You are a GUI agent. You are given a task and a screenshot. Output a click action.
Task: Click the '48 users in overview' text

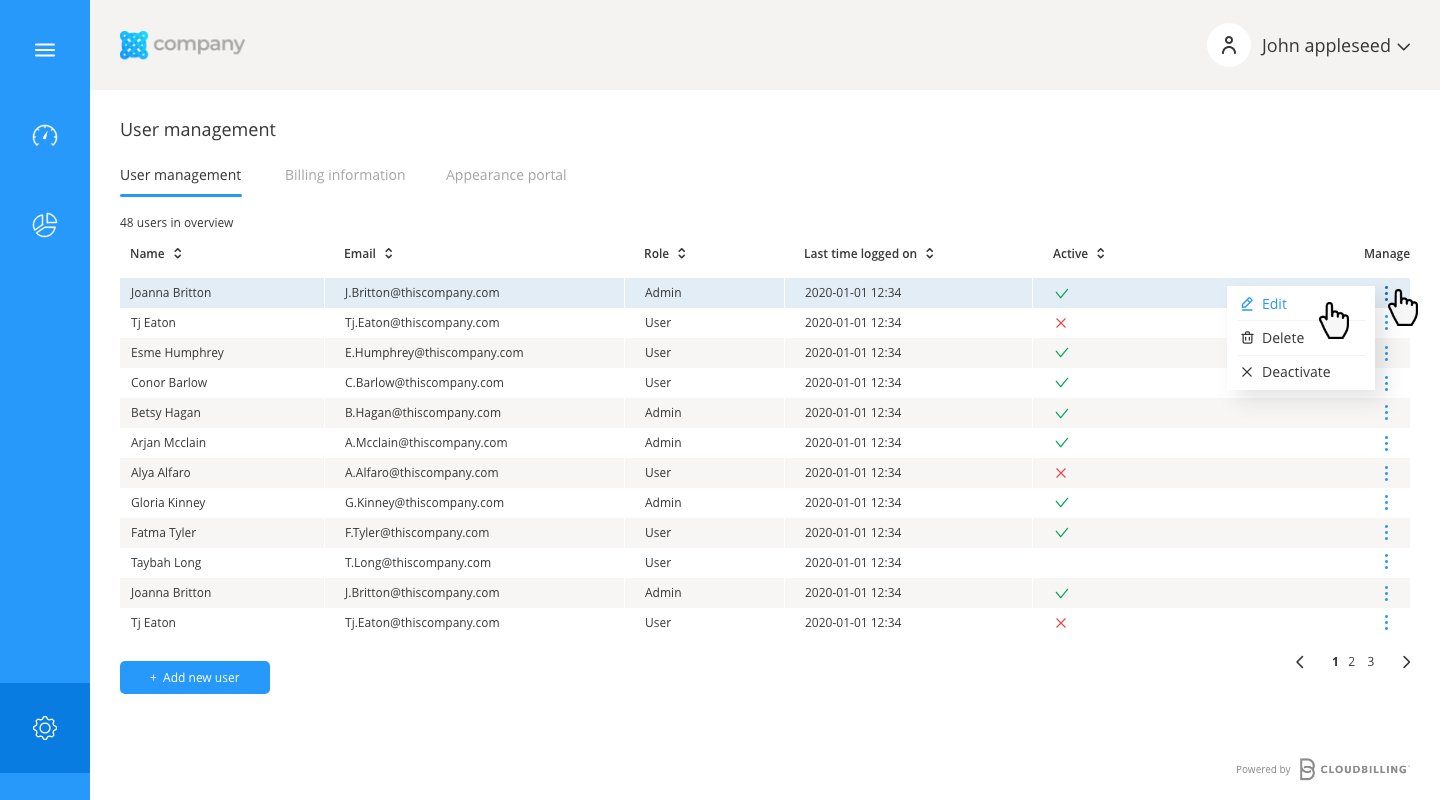[176, 223]
